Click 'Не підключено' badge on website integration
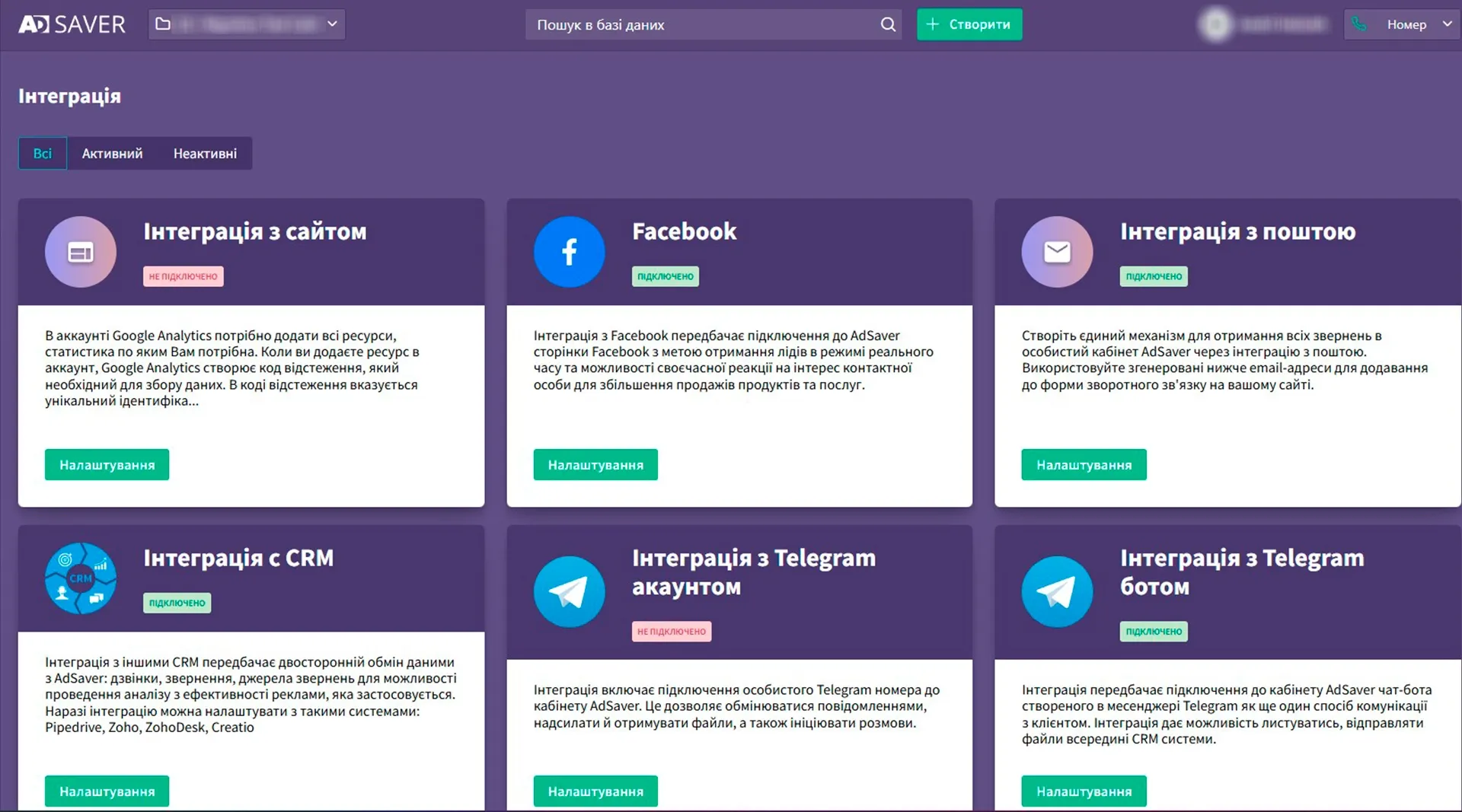Image resolution: width=1462 pixels, height=812 pixels. pyautogui.click(x=184, y=276)
